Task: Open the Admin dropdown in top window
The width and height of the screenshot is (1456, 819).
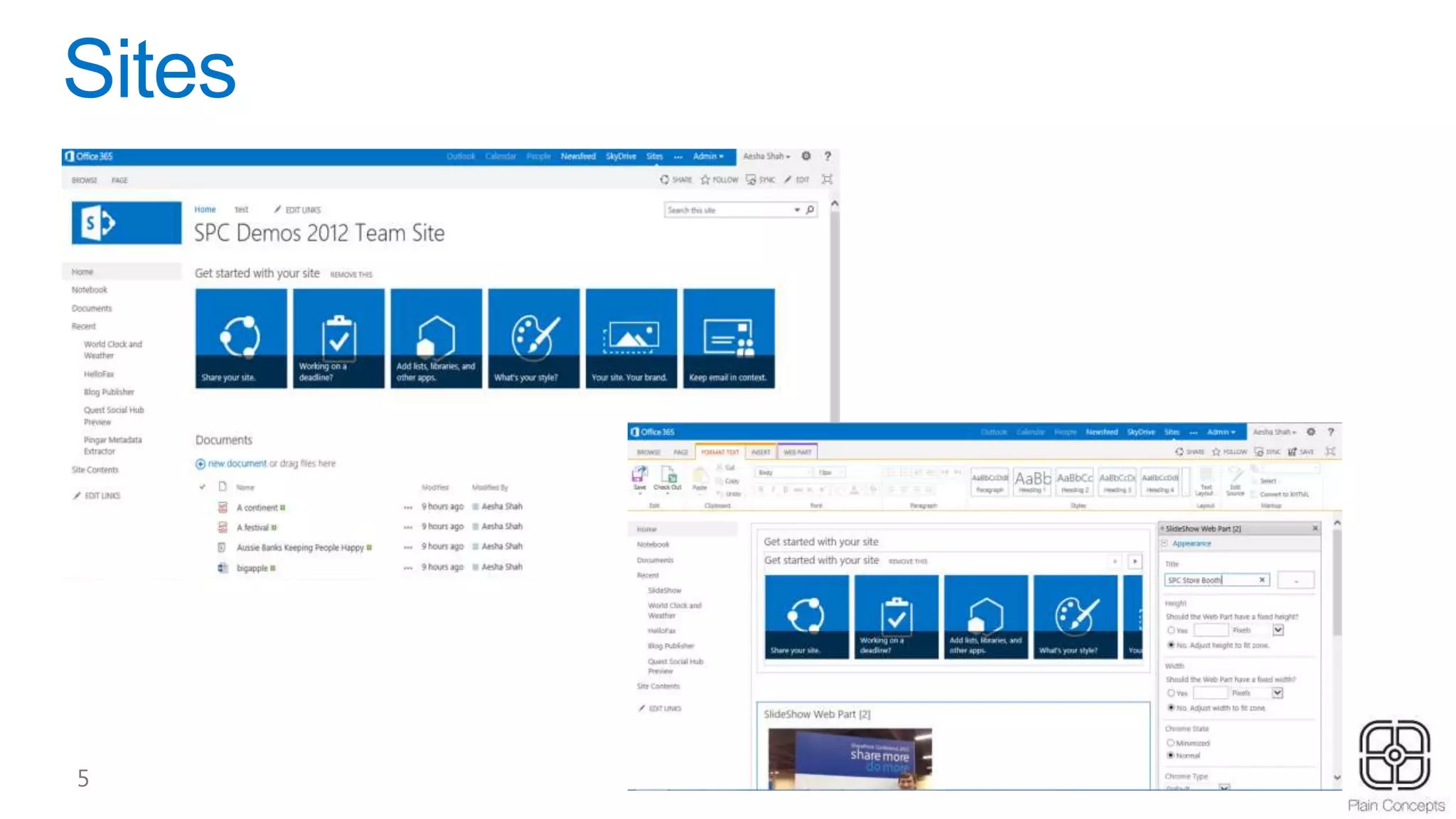Action: tap(708, 156)
